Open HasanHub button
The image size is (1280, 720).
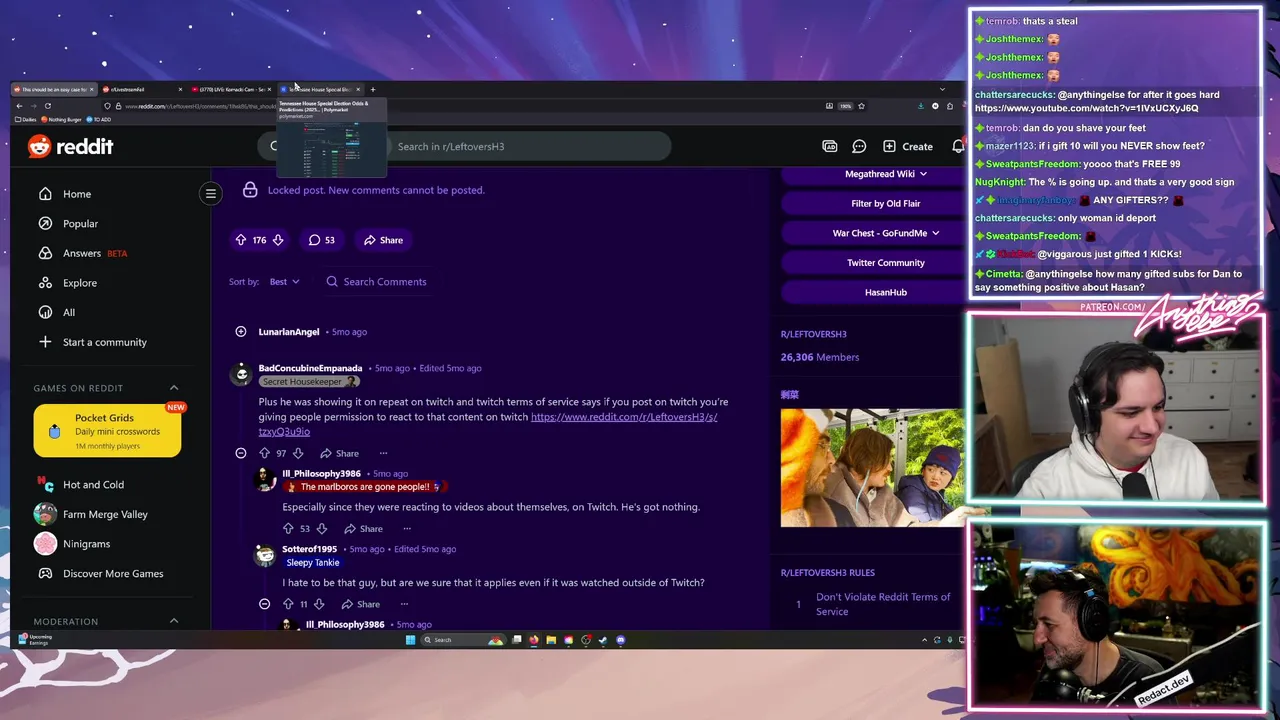tap(886, 292)
